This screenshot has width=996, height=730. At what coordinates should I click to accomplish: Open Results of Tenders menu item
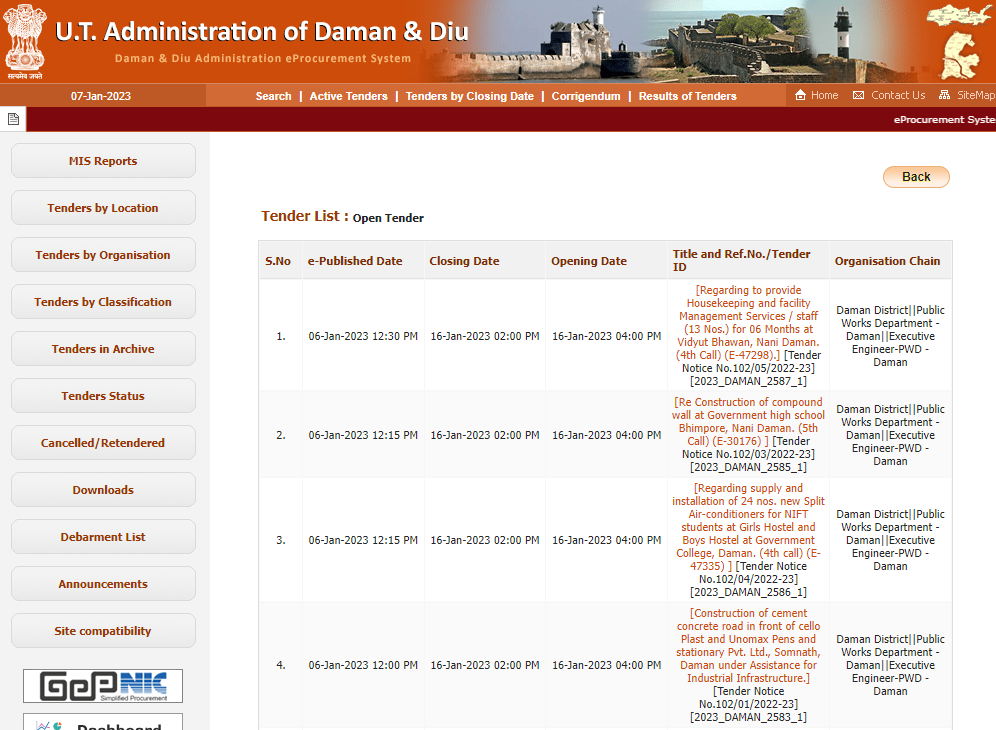coord(687,96)
